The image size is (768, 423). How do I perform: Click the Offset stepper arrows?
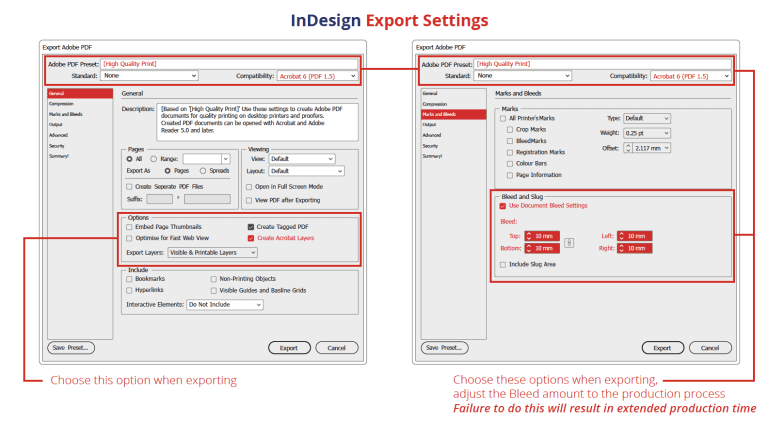pyautogui.click(x=628, y=148)
